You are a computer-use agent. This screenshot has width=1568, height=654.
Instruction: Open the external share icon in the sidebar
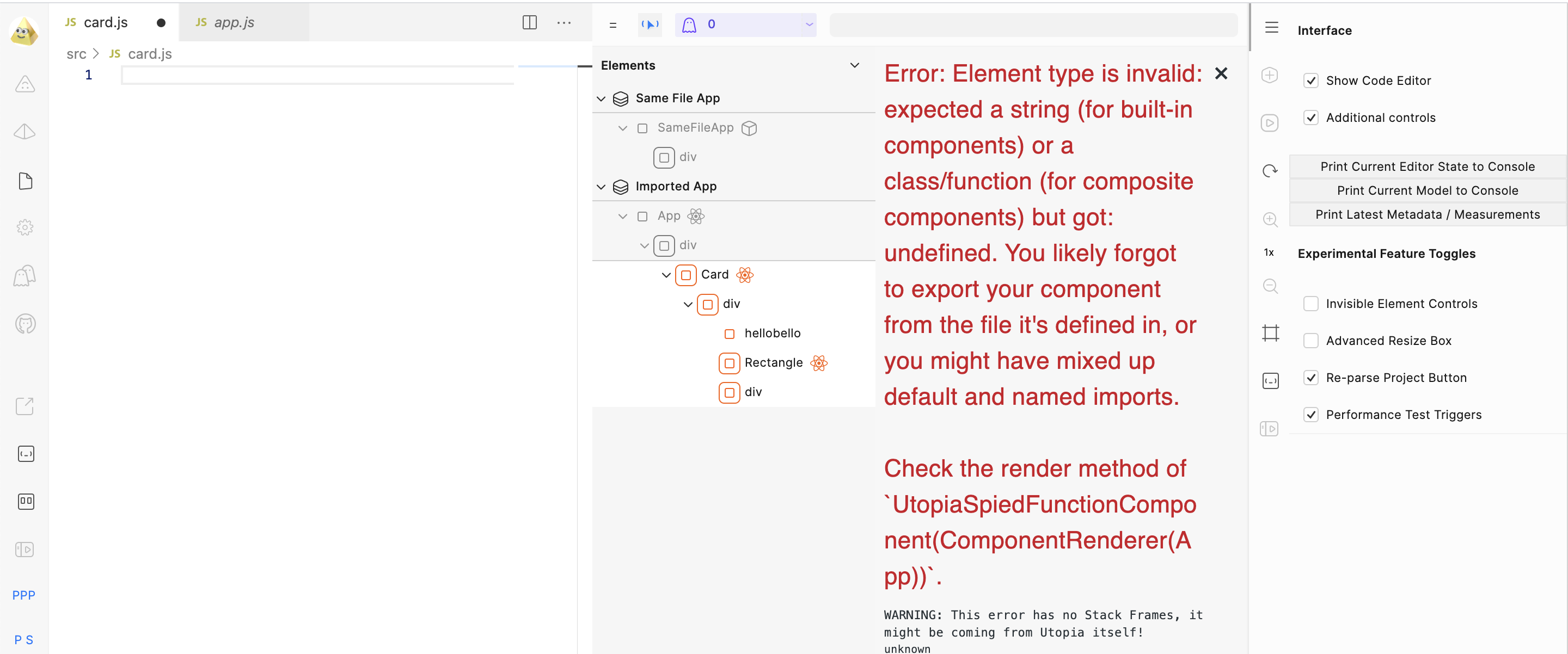pyautogui.click(x=24, y=406)
